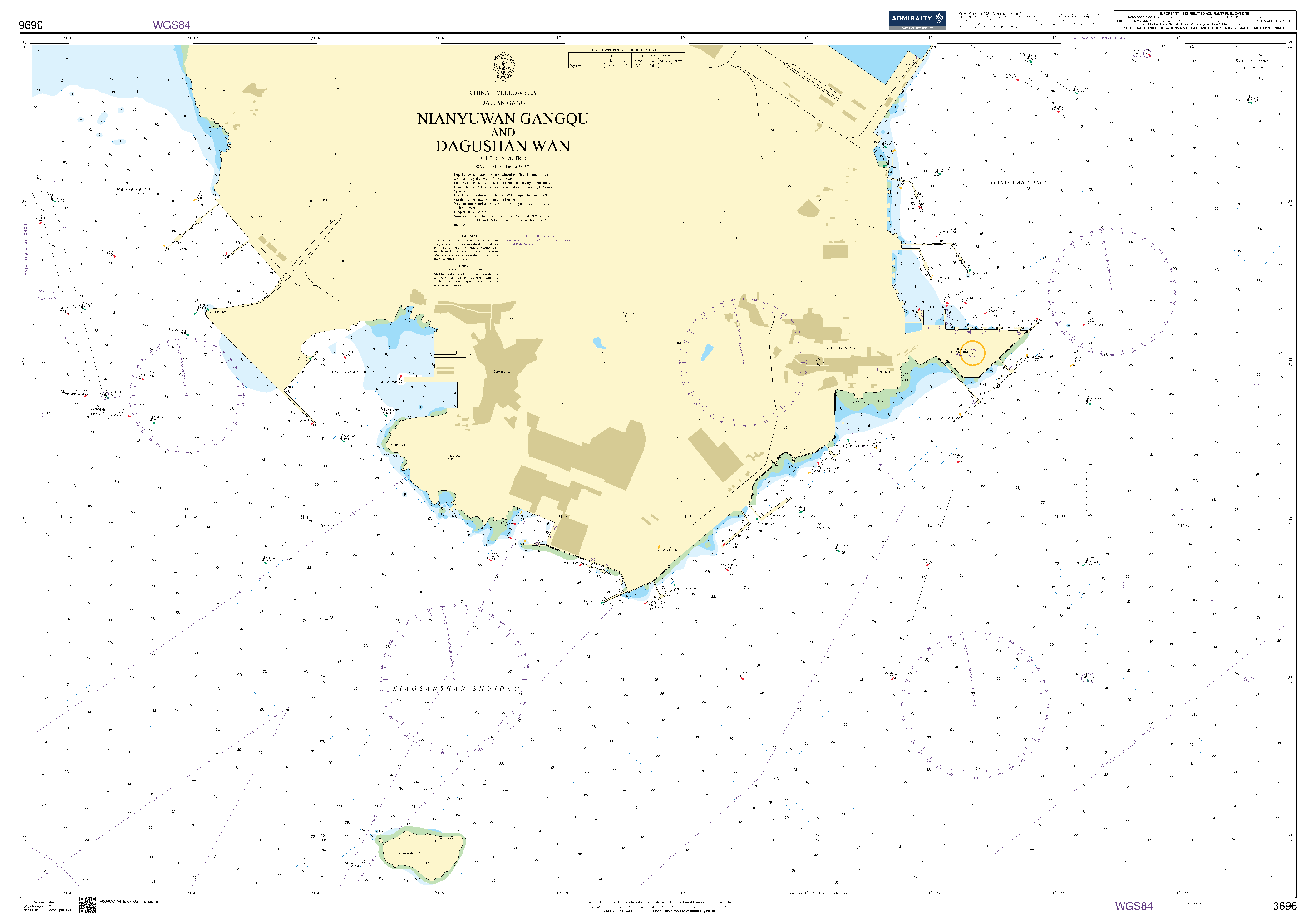
Task: Click the purple WGS84 label at top left
Action: pos(172,25)
